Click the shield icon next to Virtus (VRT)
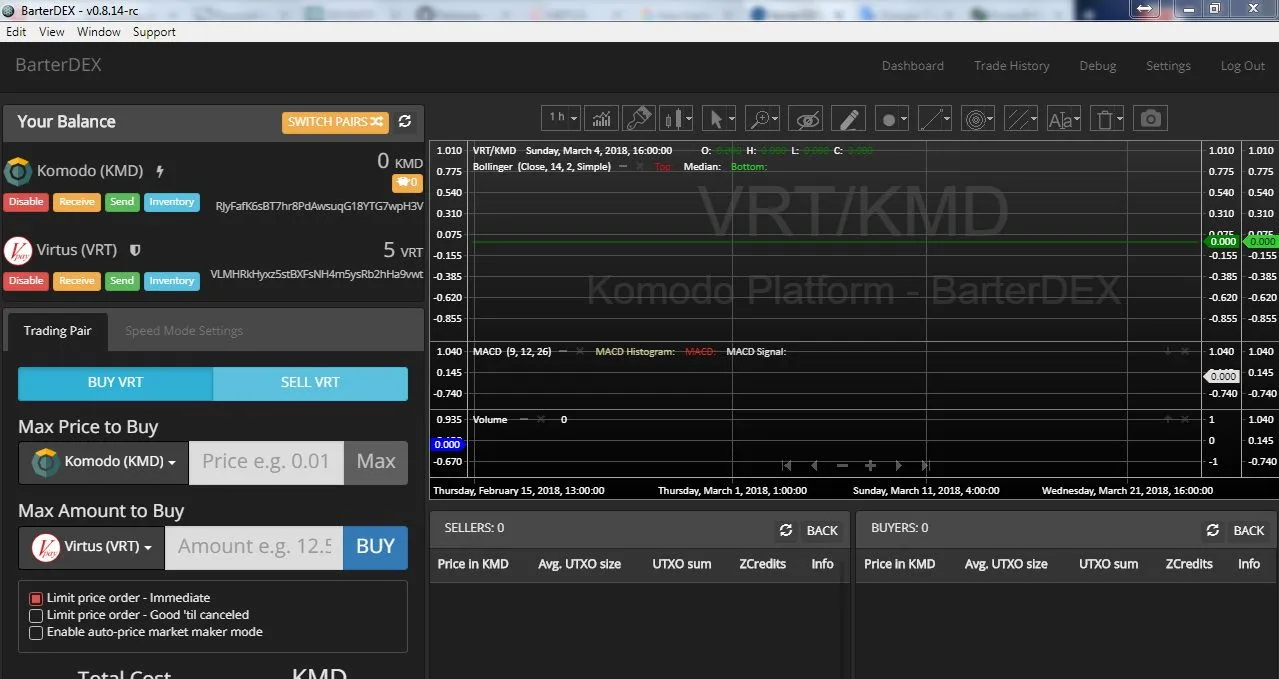 click(135, 250)
